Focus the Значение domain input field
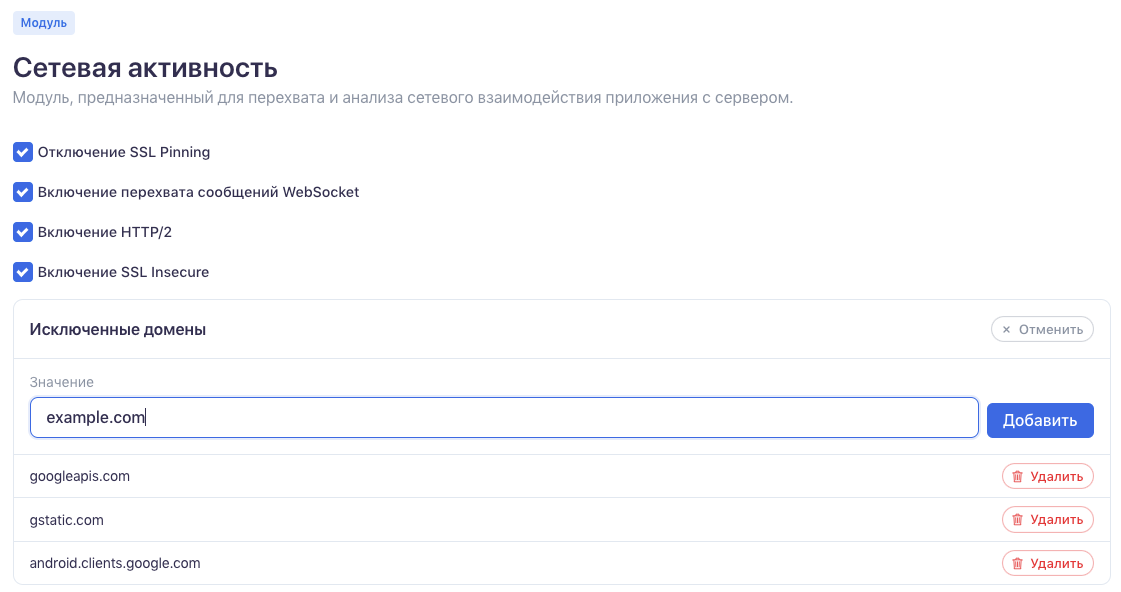1121x592 pixels. point(504,418)
